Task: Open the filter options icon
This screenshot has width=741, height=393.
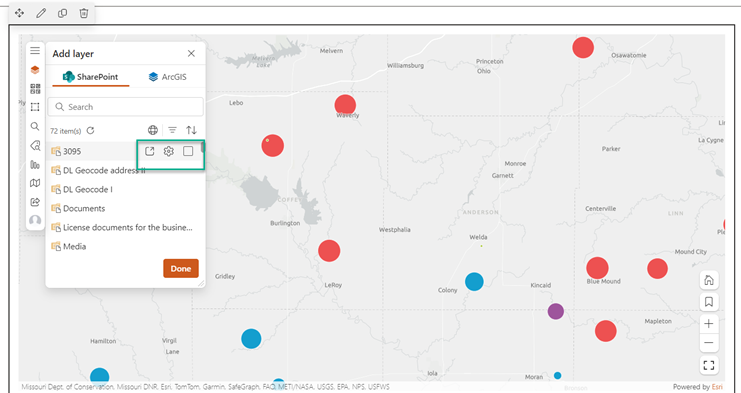Action: pyautogui.click(x=172, y=130)
